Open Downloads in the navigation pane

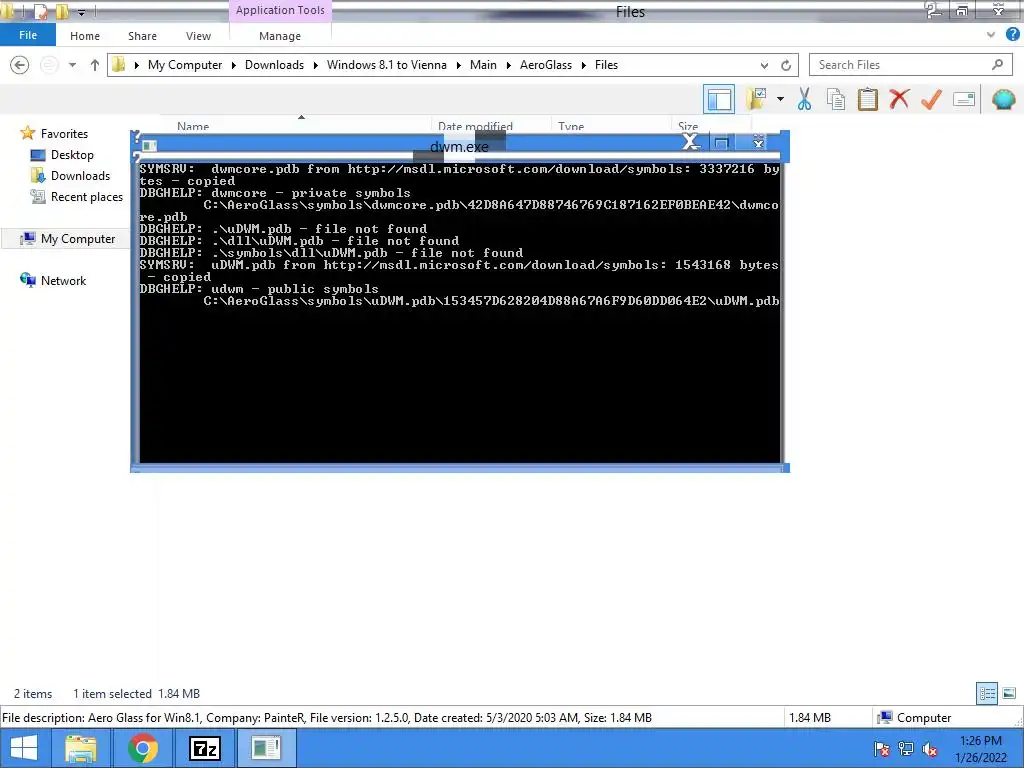(80, 176)
